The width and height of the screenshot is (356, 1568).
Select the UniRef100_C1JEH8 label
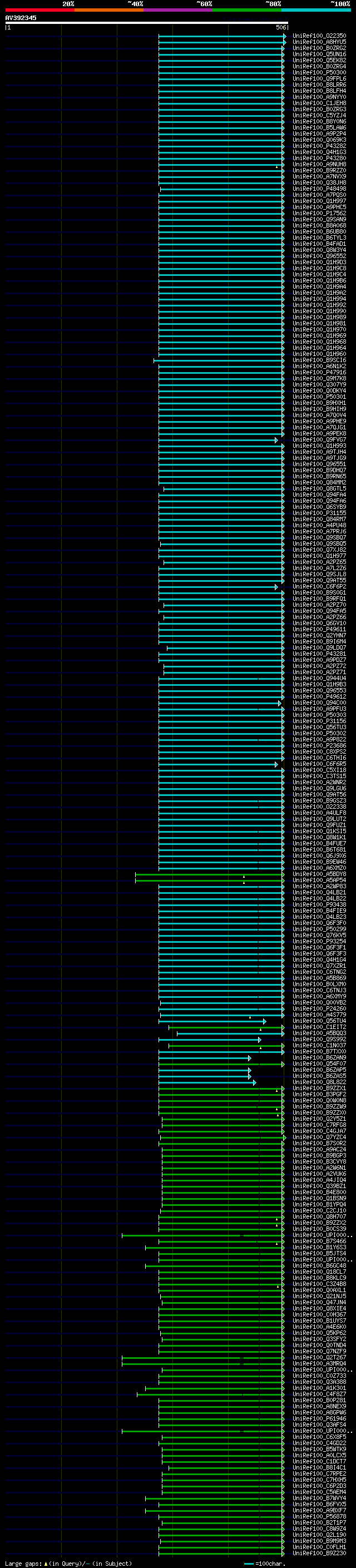click(319, 103)
